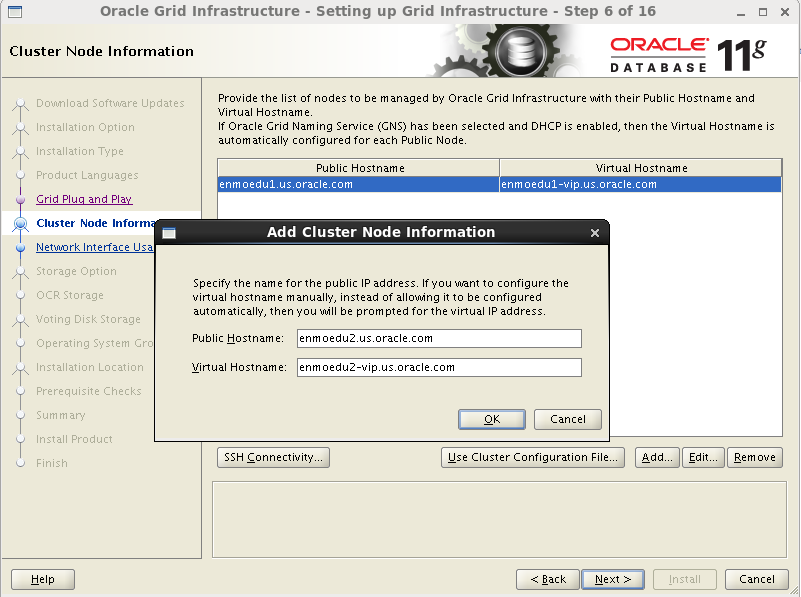Click Use Cluster Configuration File button

coord(533,457)
